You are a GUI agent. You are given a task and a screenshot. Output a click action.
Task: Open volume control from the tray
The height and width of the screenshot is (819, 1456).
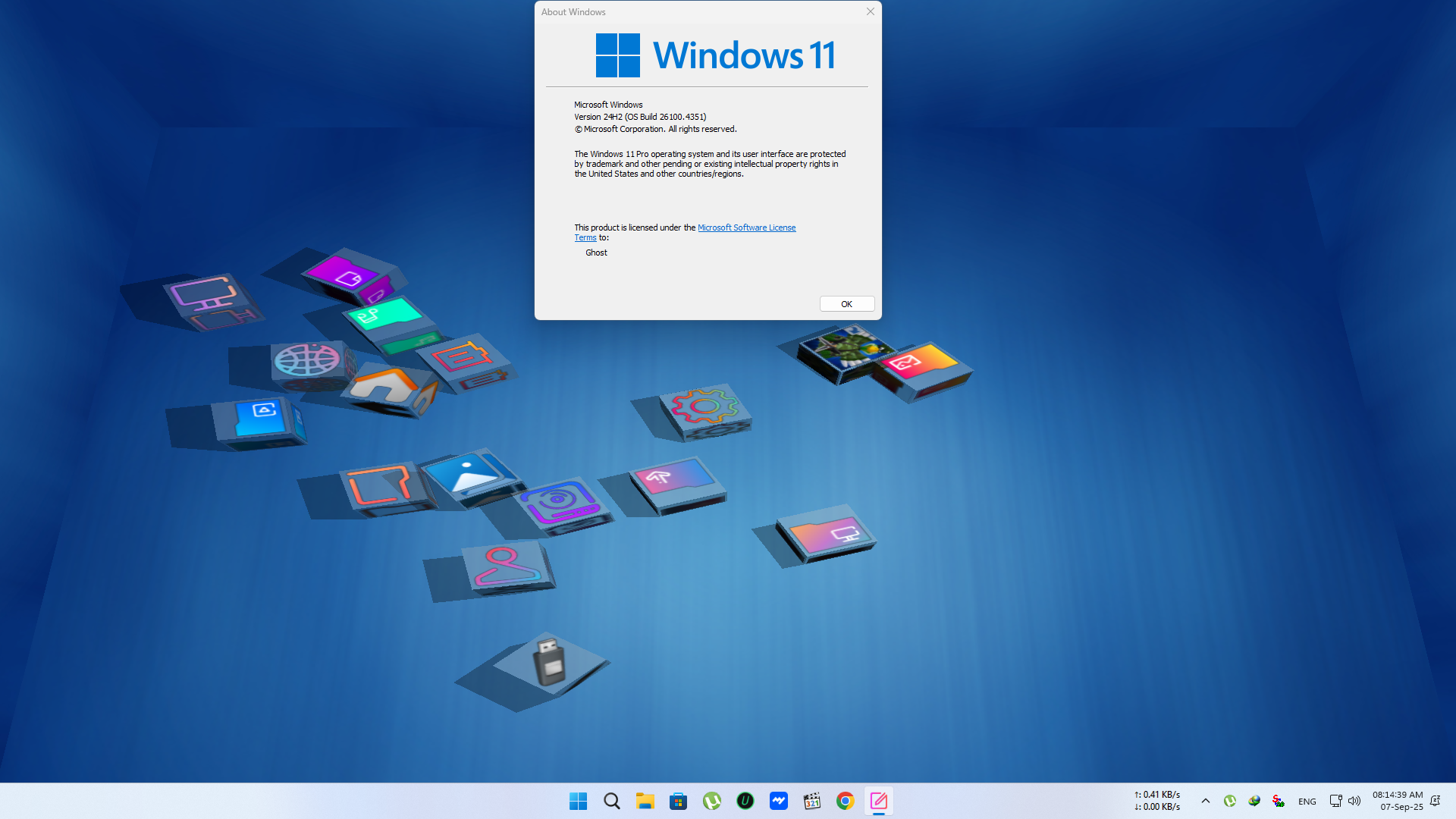(x=1354, y=801)
